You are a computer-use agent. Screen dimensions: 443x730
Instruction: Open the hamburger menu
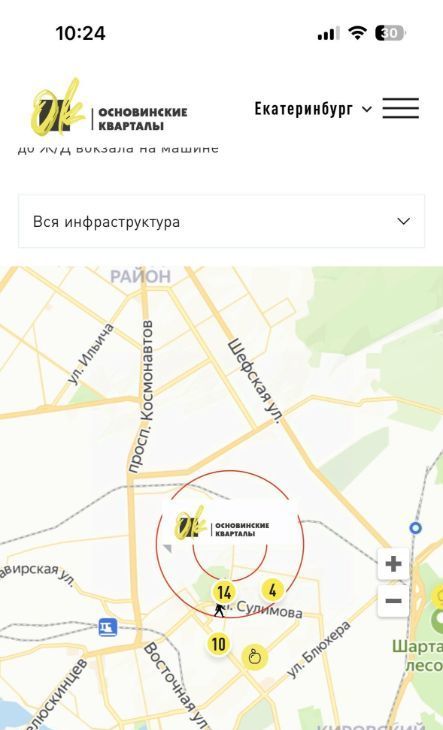401,108
